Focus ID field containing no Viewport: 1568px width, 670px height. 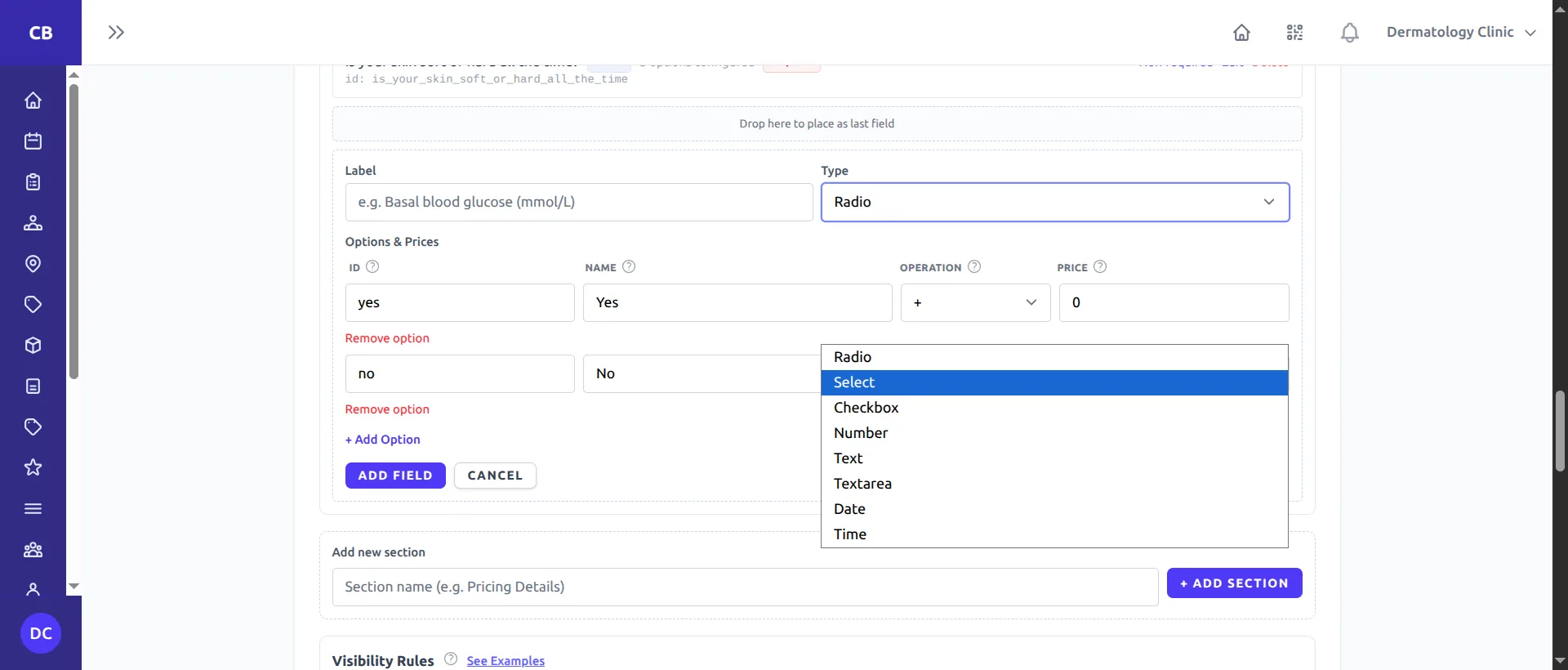pyautogui.click(x=460, y=373)
